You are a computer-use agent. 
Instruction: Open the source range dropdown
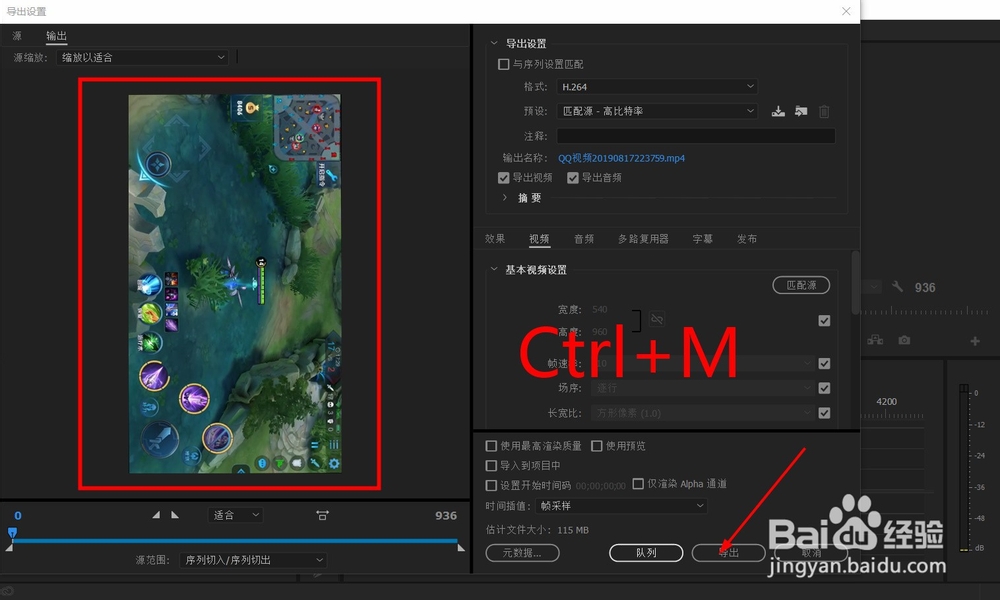(x=253, y=560)
